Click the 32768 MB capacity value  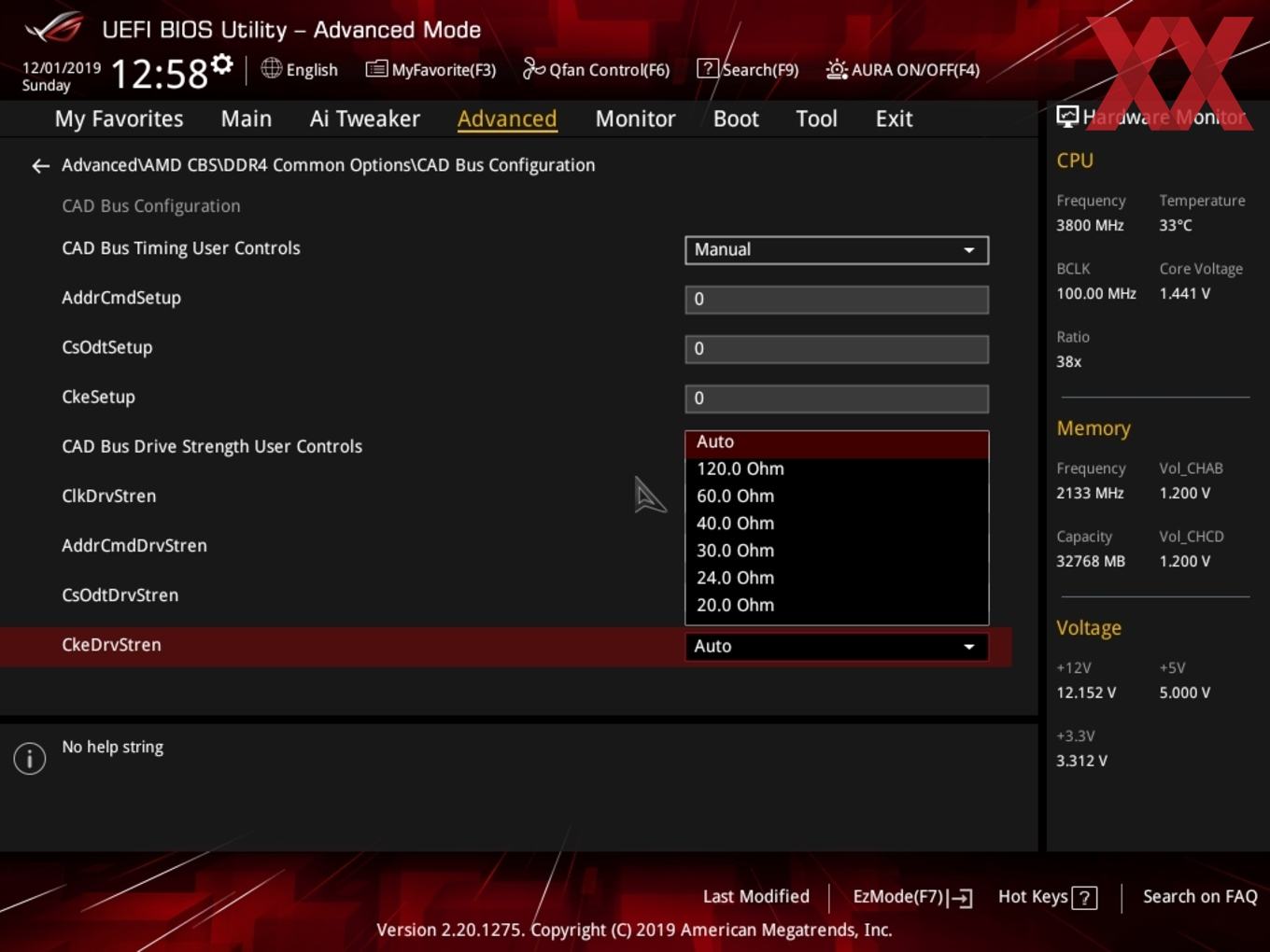pos(1091,562)
